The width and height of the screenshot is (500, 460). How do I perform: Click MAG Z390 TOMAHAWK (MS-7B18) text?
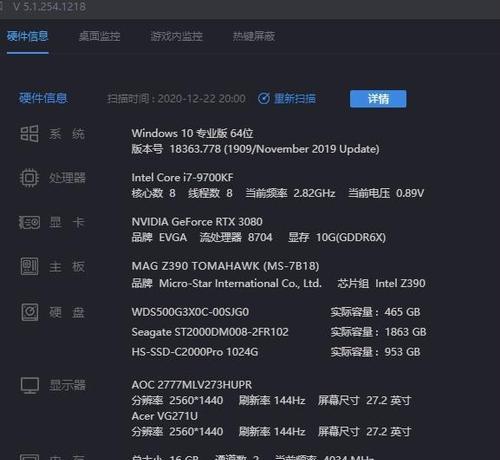[x=225, y=266]
